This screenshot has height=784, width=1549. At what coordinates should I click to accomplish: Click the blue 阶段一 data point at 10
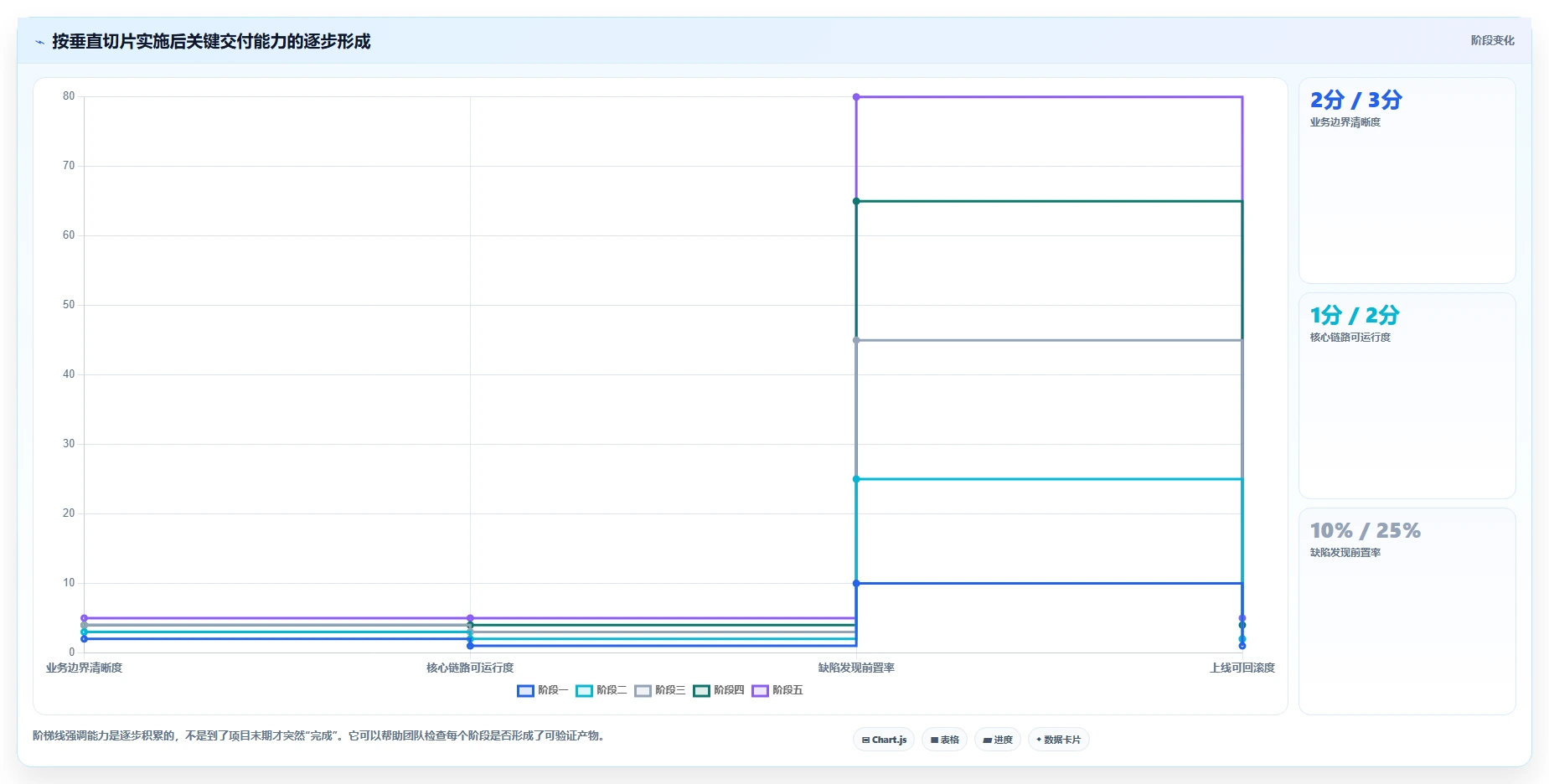tap(856, 583)
